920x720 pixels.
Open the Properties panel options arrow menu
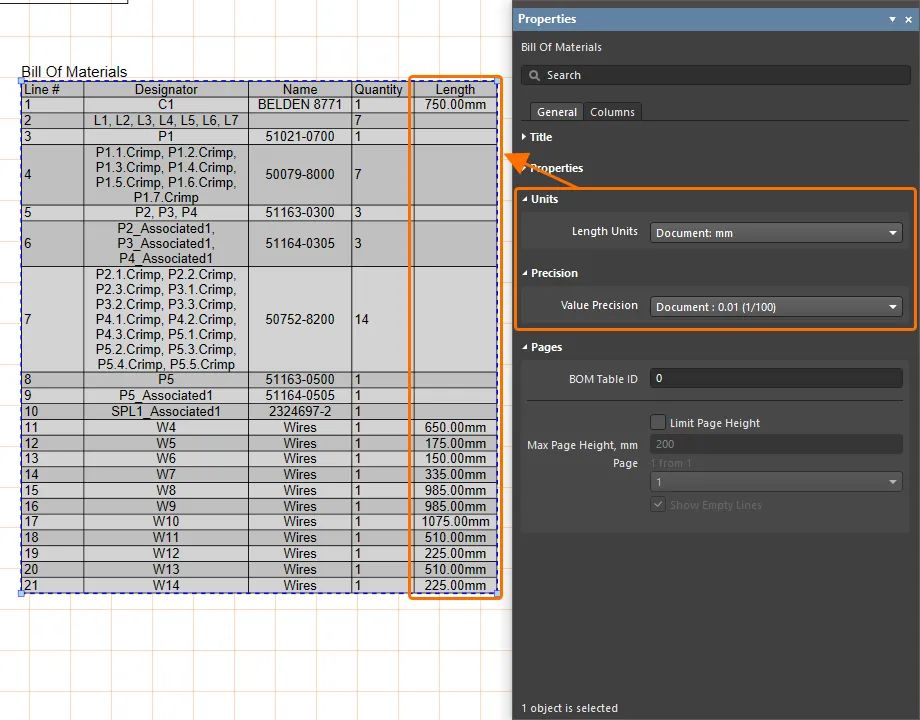click(x=893, y=19)
